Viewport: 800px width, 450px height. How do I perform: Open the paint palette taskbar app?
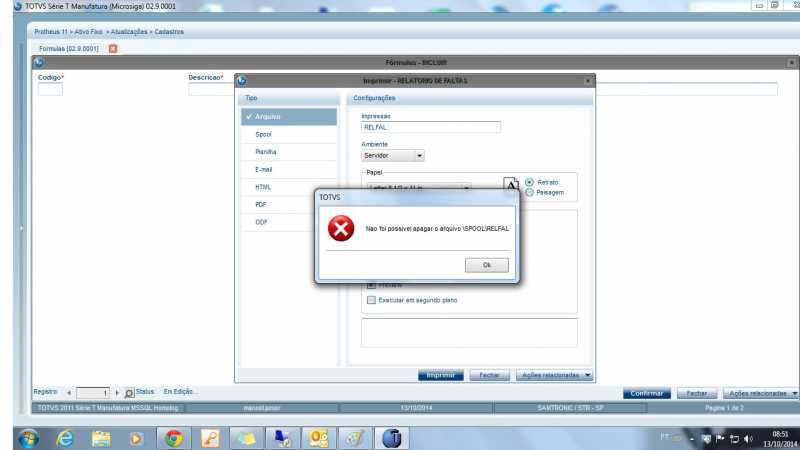point(355,438)
